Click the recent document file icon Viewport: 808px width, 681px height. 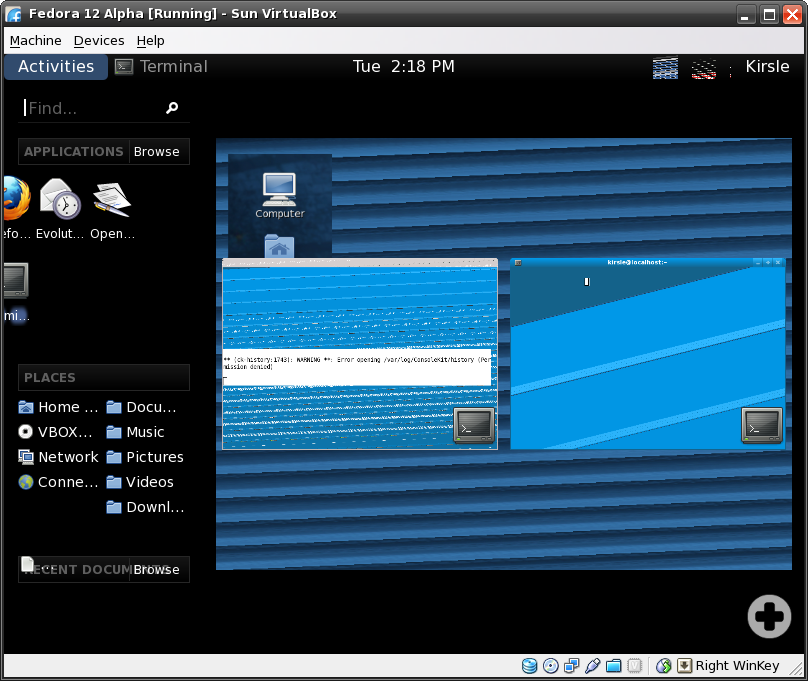tap(28, 564)
